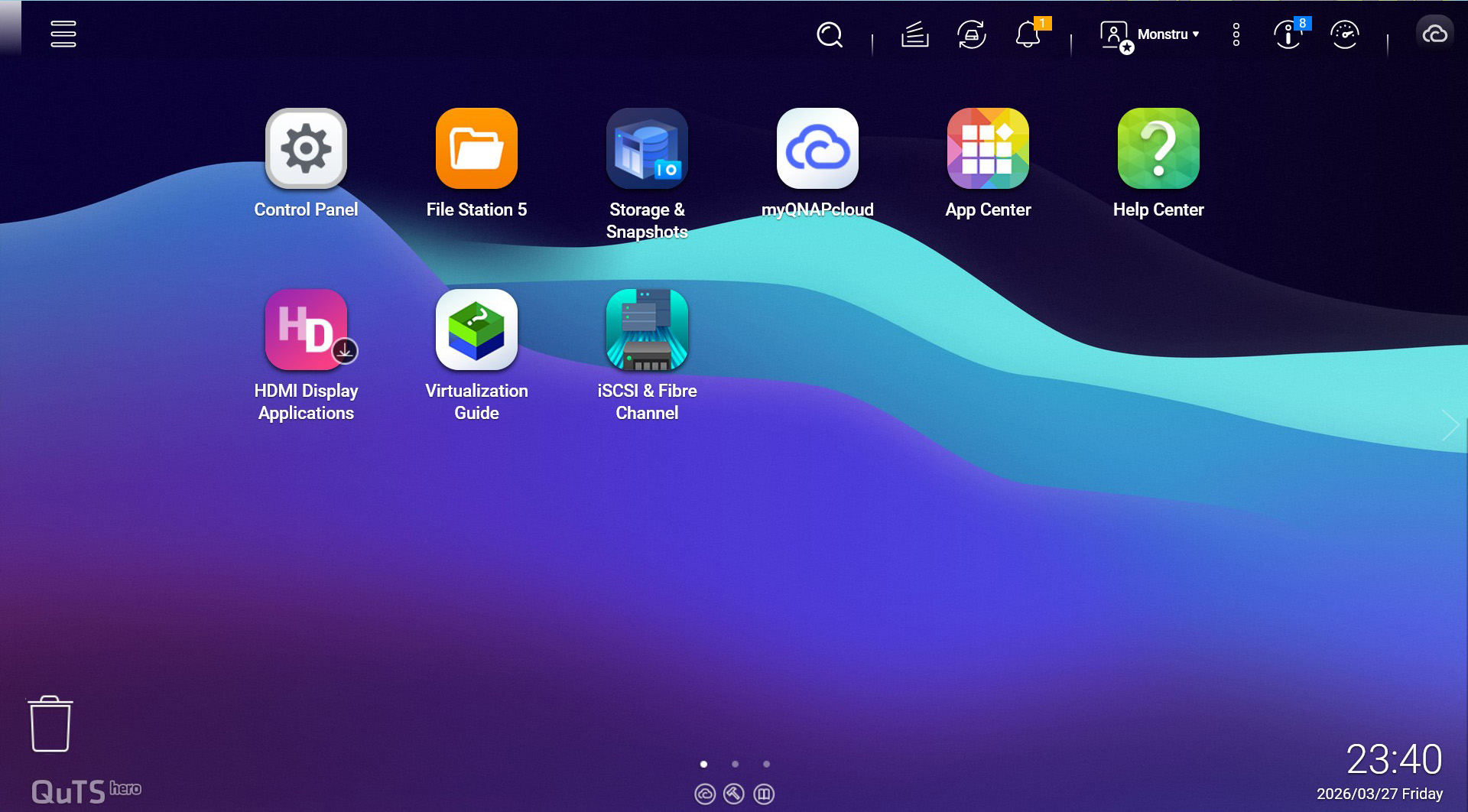Open the main menu hamburger
Screen dimensions: 1468x812
(63, 34)
